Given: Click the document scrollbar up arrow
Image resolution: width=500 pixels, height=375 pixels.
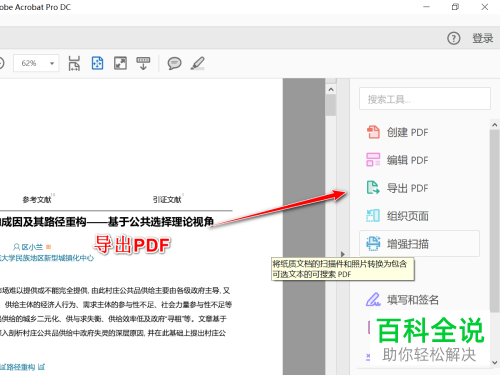Looking at the screenshot, I should (x=331, y=89).
